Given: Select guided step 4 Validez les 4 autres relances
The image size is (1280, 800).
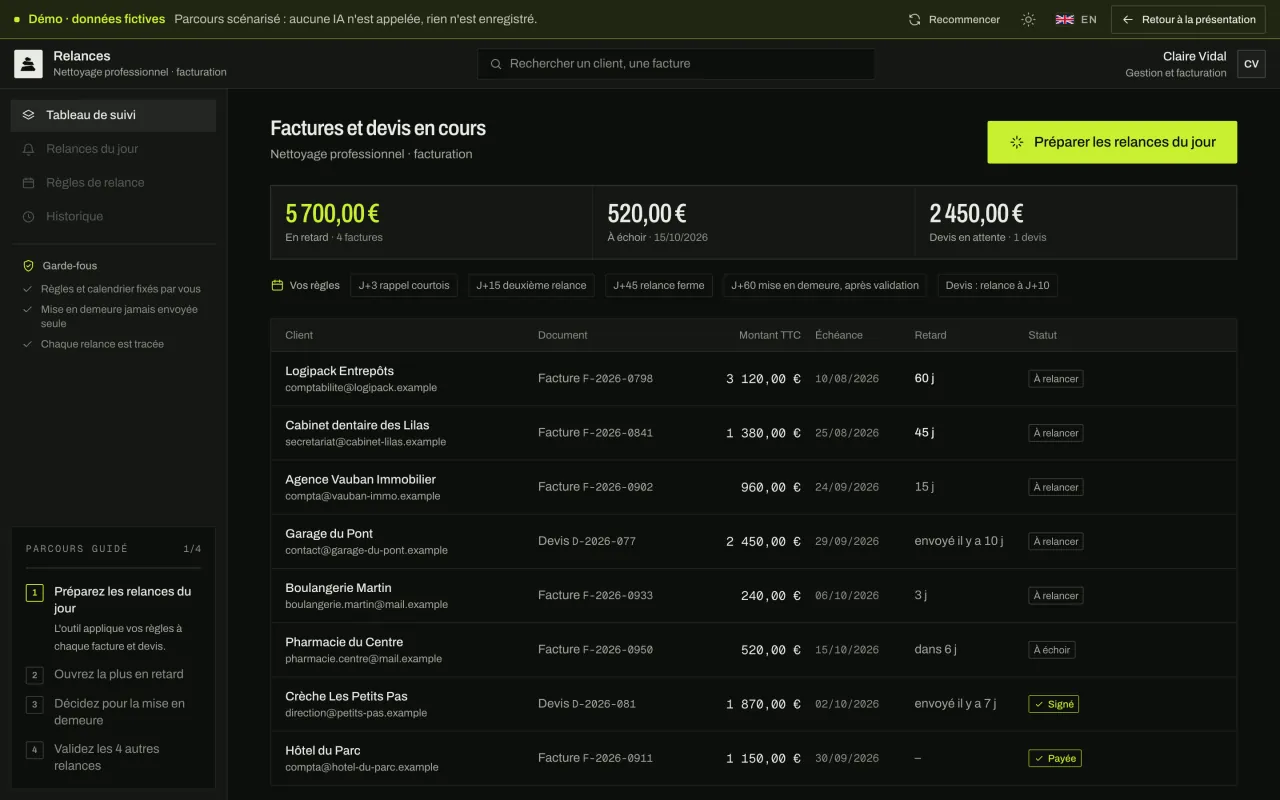Looking at the screenshot, I should (x=114, y=757).
